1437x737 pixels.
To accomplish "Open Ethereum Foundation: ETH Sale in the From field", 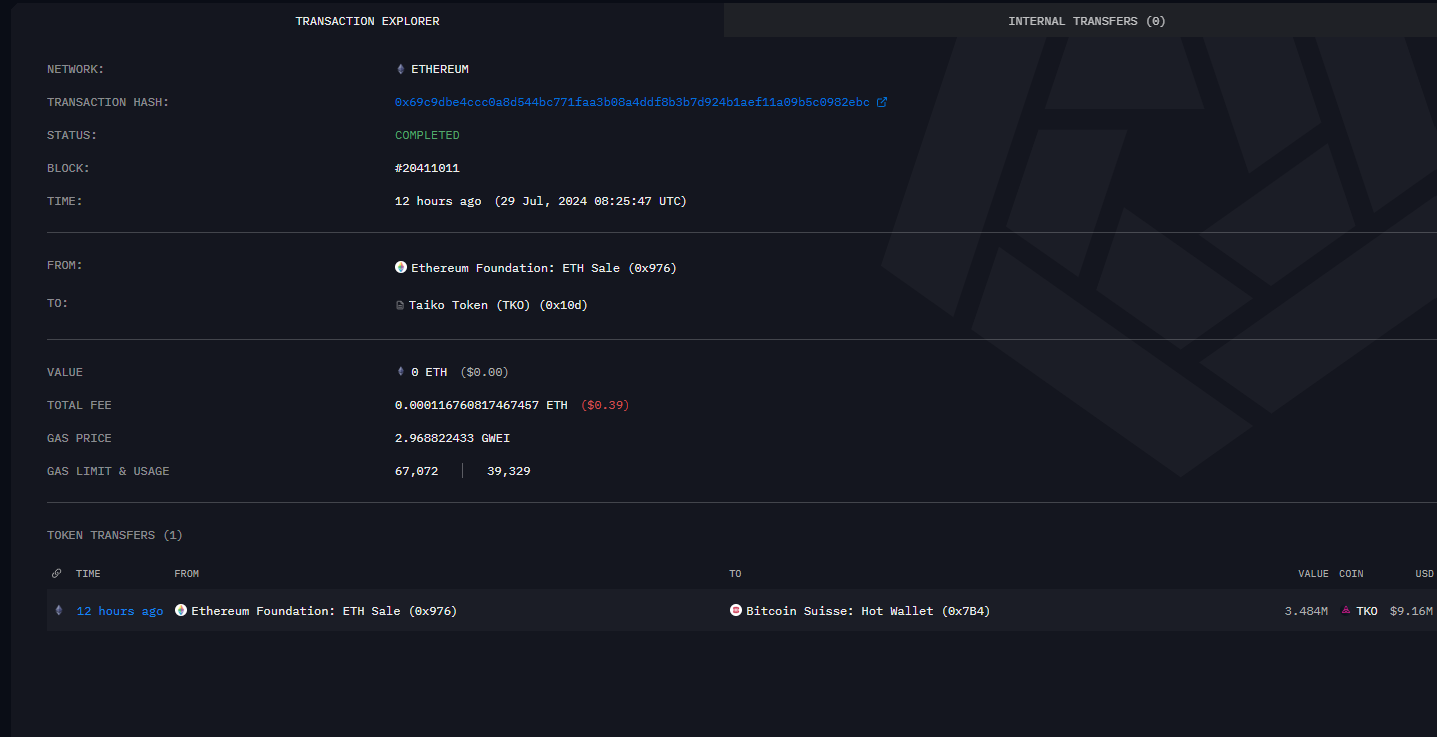I will (544, 268).
